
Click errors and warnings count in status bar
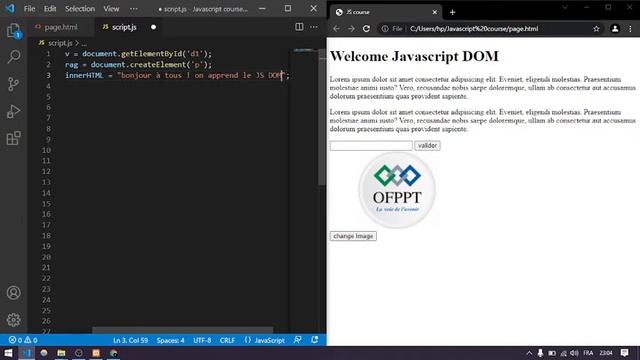click(23, 340)
